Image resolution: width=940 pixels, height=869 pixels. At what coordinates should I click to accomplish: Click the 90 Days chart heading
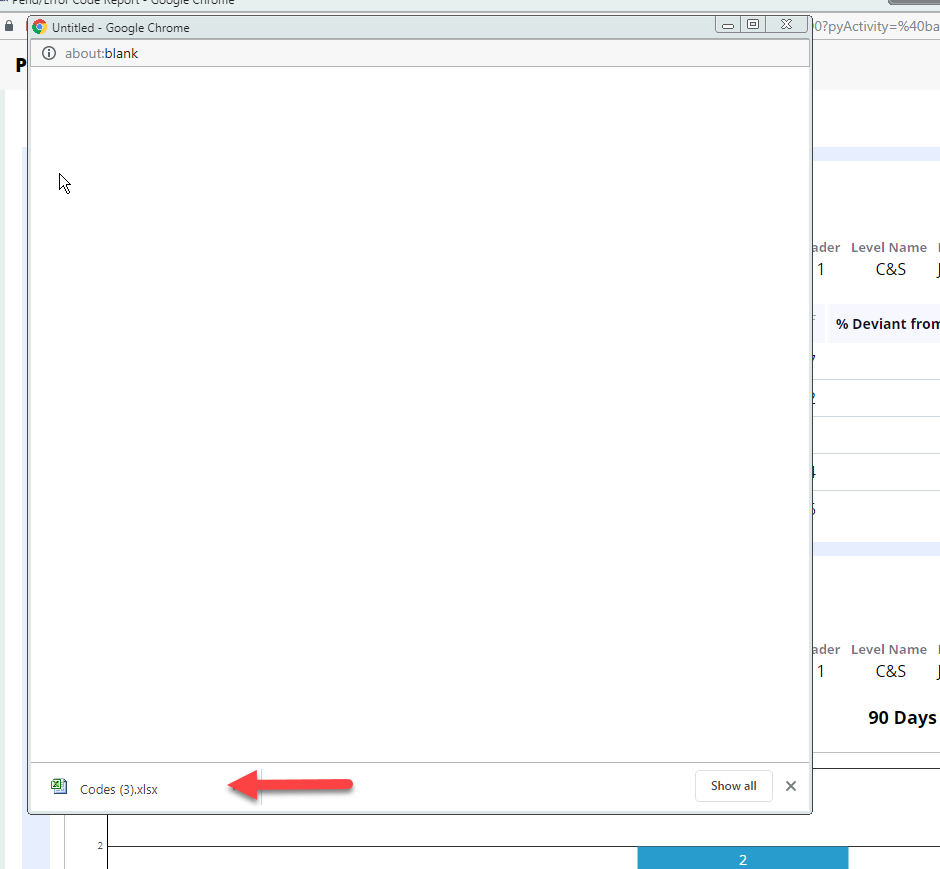click(x=902, y=718)
